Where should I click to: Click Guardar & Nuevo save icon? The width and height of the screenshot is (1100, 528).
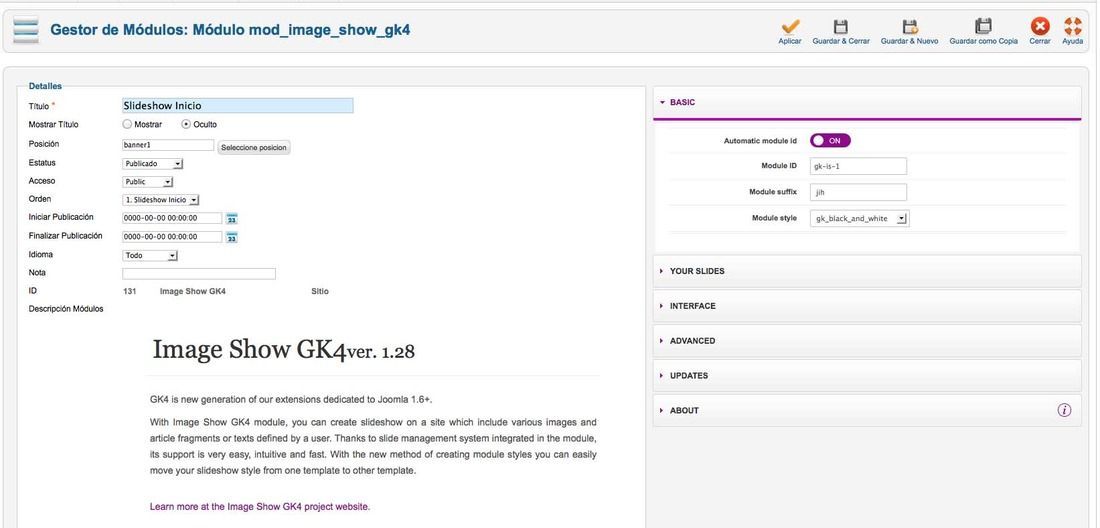coord(910,27)
